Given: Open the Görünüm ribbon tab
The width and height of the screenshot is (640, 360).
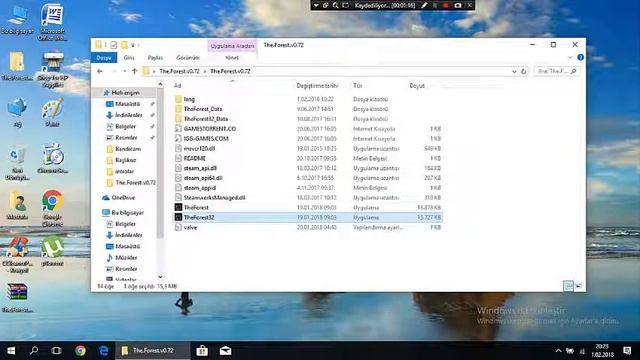Looking at the screenshot, I should pos(188,58).
